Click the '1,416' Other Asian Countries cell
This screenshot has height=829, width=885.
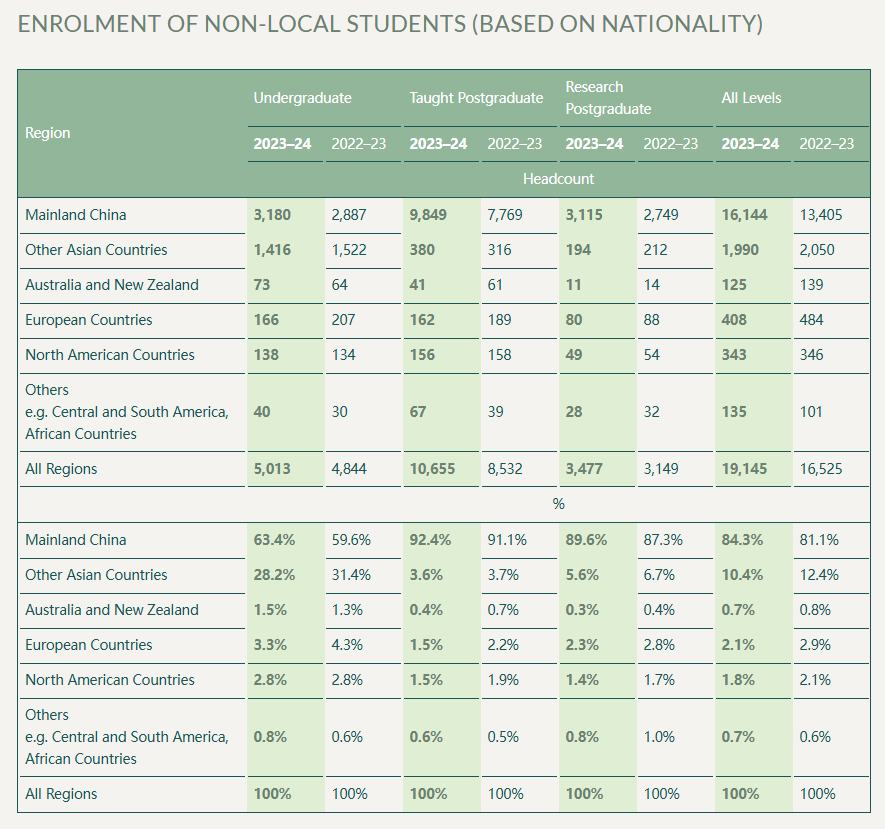tap(272, 250)
